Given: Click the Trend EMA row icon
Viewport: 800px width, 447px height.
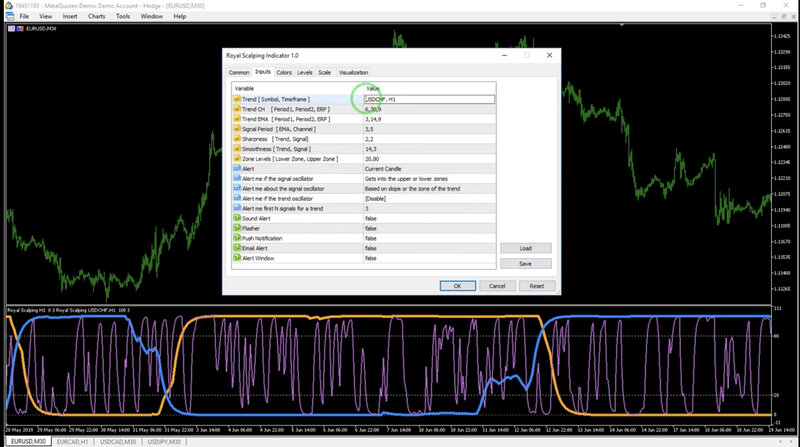Looking at the screenshot, I should tap(237, 119).
